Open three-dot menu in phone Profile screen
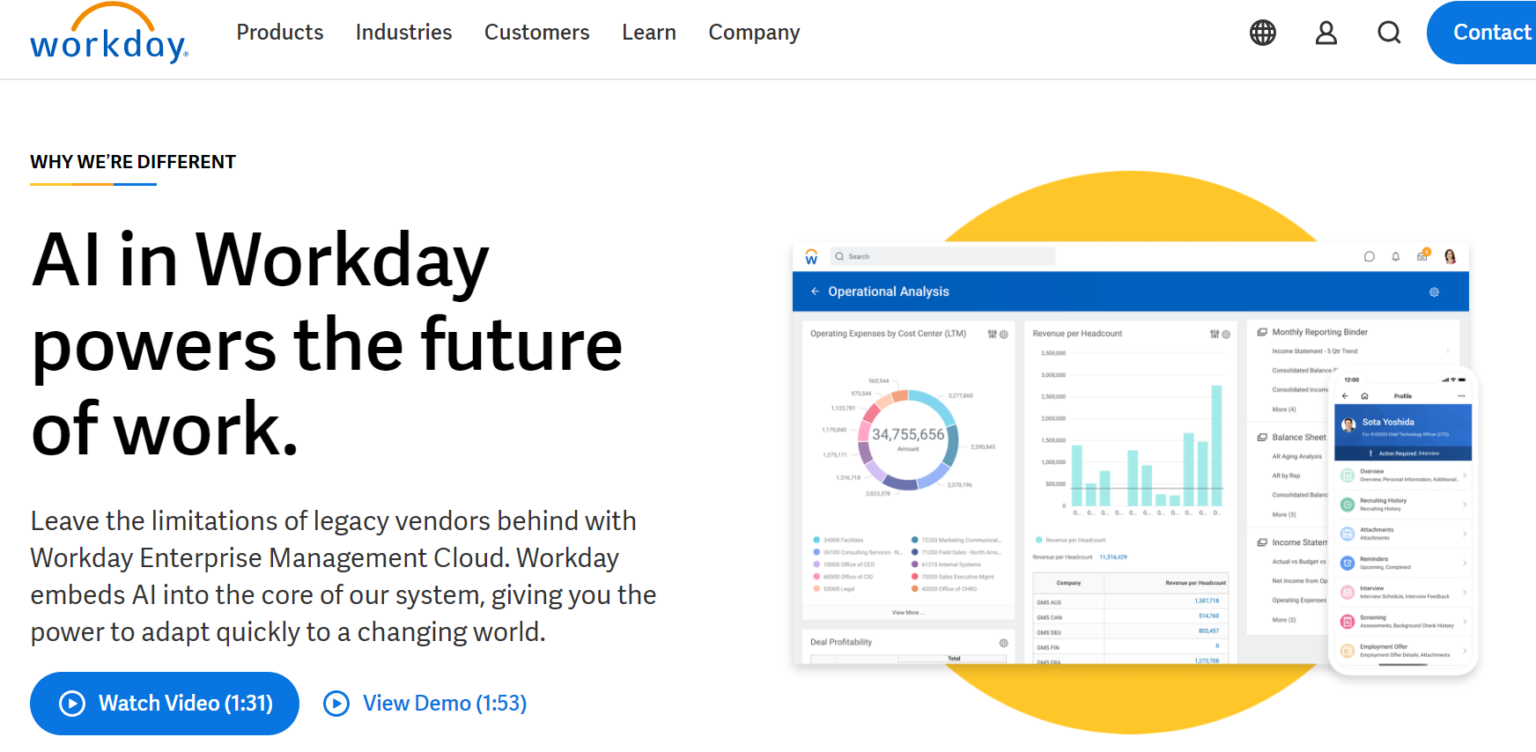Screen dimensions: 1536x752 tap(1461, 396)
